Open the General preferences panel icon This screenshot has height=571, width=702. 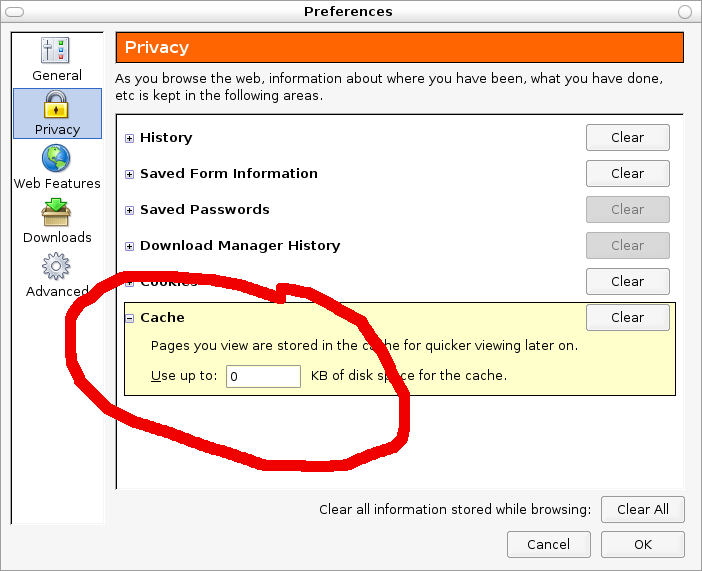click(57, 50)
